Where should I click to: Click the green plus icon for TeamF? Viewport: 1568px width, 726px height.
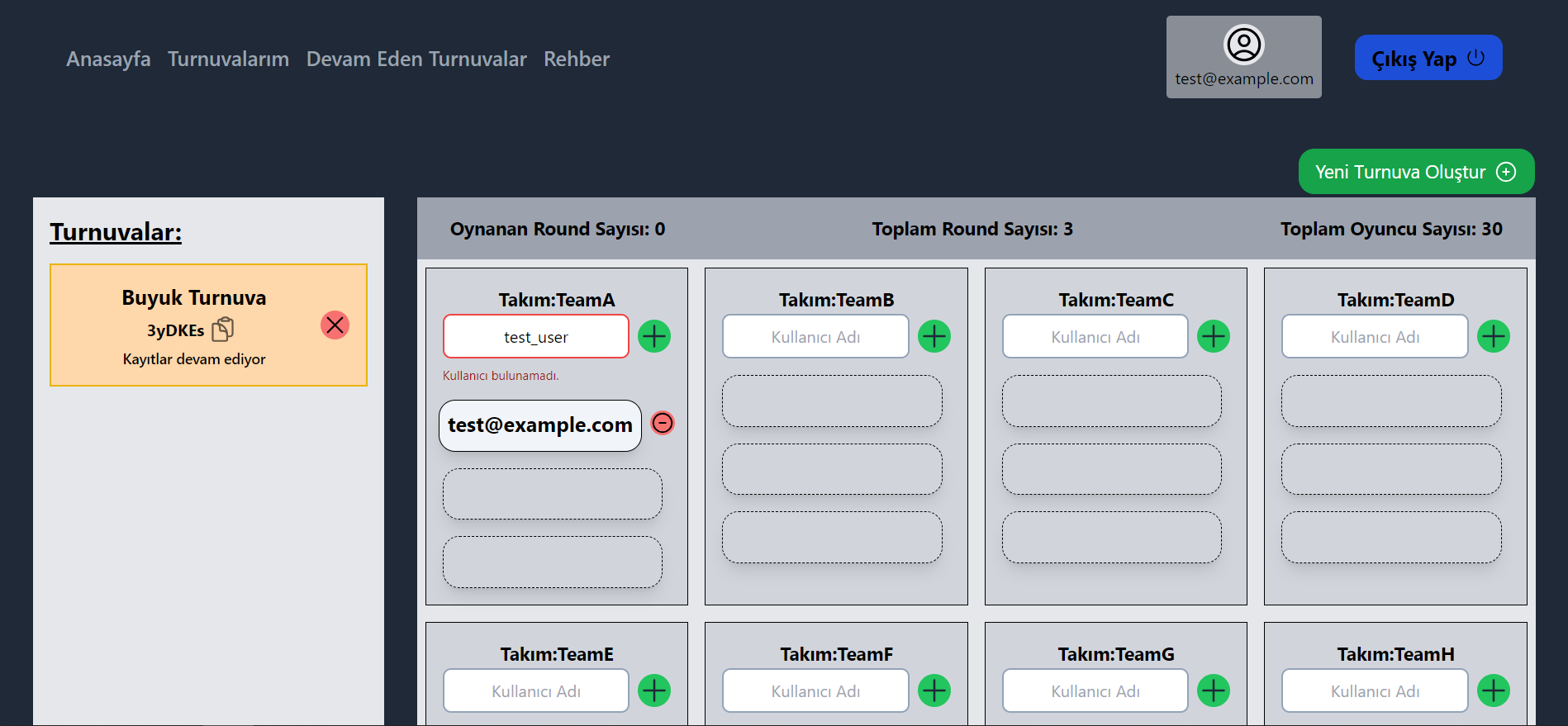[x=934, y=690]
